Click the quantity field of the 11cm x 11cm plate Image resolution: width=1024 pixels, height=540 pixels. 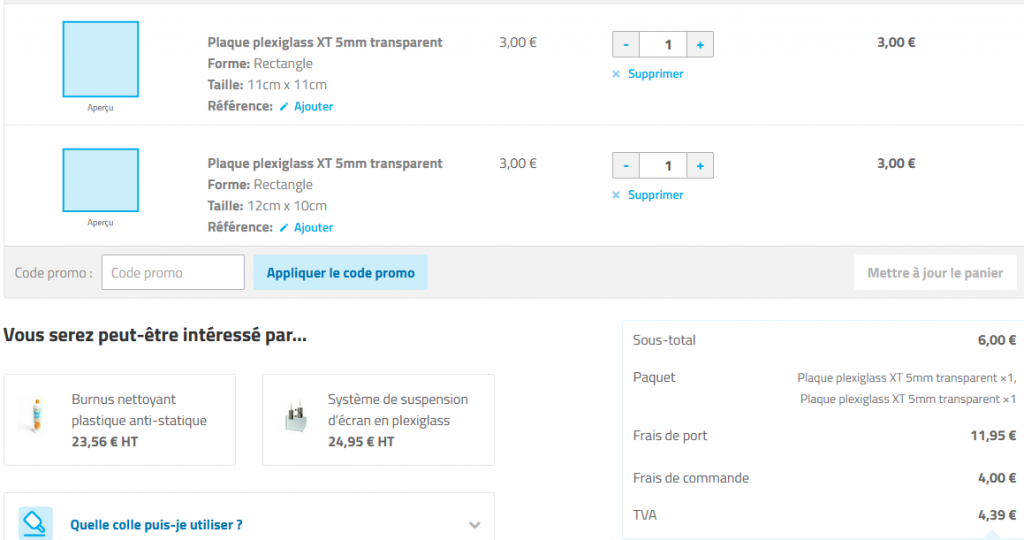coord(663,45)
